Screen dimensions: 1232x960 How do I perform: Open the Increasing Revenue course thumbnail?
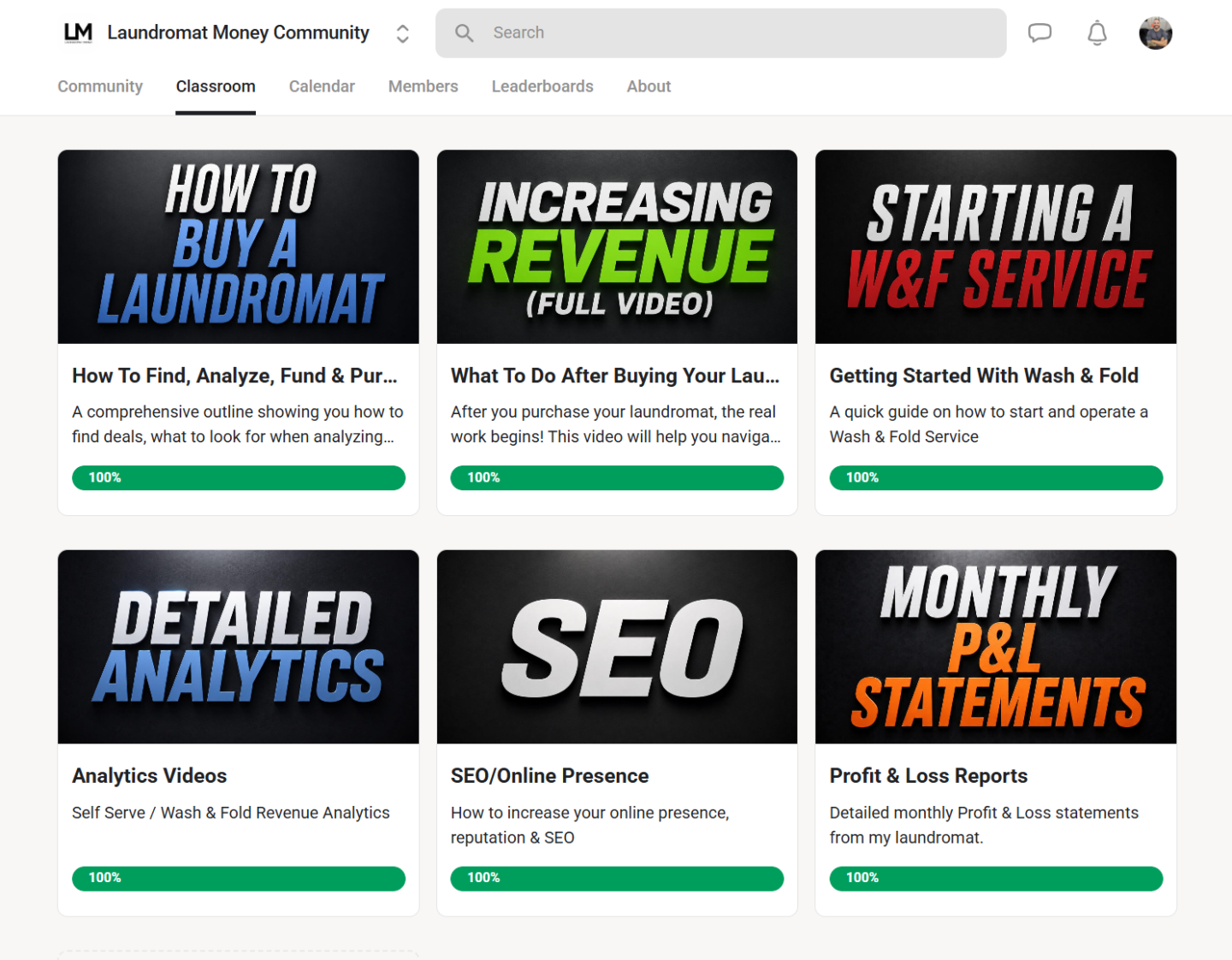(617, 246)
